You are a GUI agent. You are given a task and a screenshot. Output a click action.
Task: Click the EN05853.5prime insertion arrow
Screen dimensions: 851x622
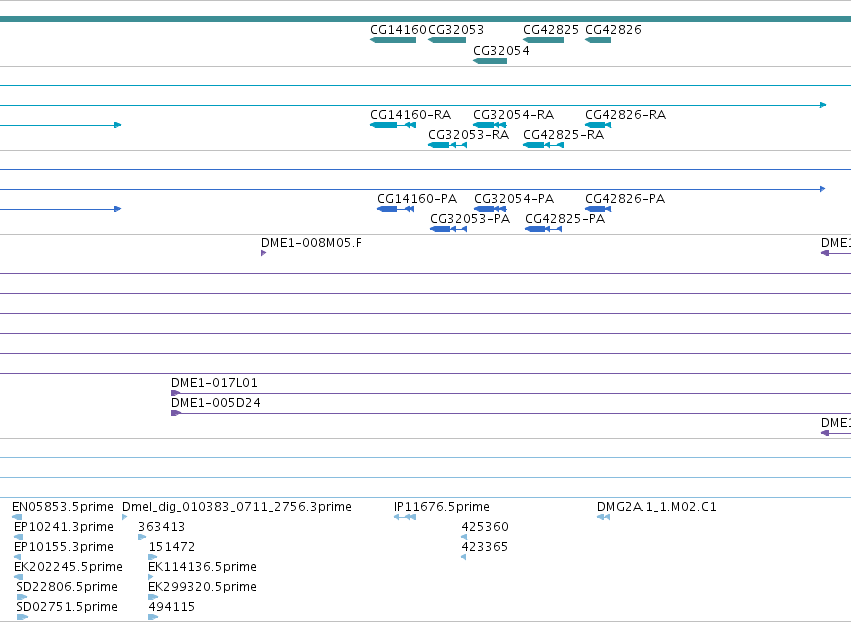(17, 517)
